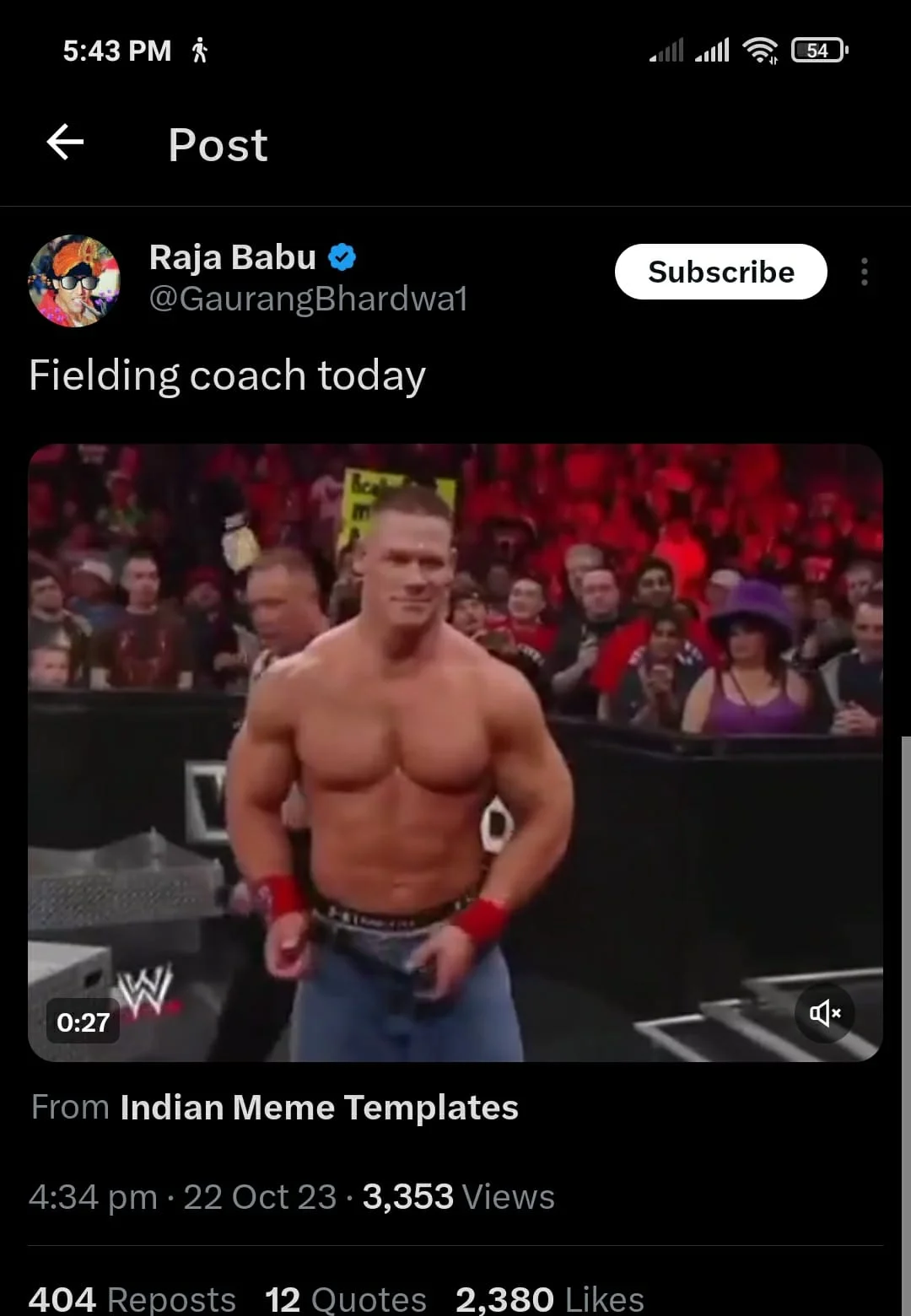Viewport: 911px width, 1316px height.
Task: Open the three-dot more options menu
Action: pos(865,272)
